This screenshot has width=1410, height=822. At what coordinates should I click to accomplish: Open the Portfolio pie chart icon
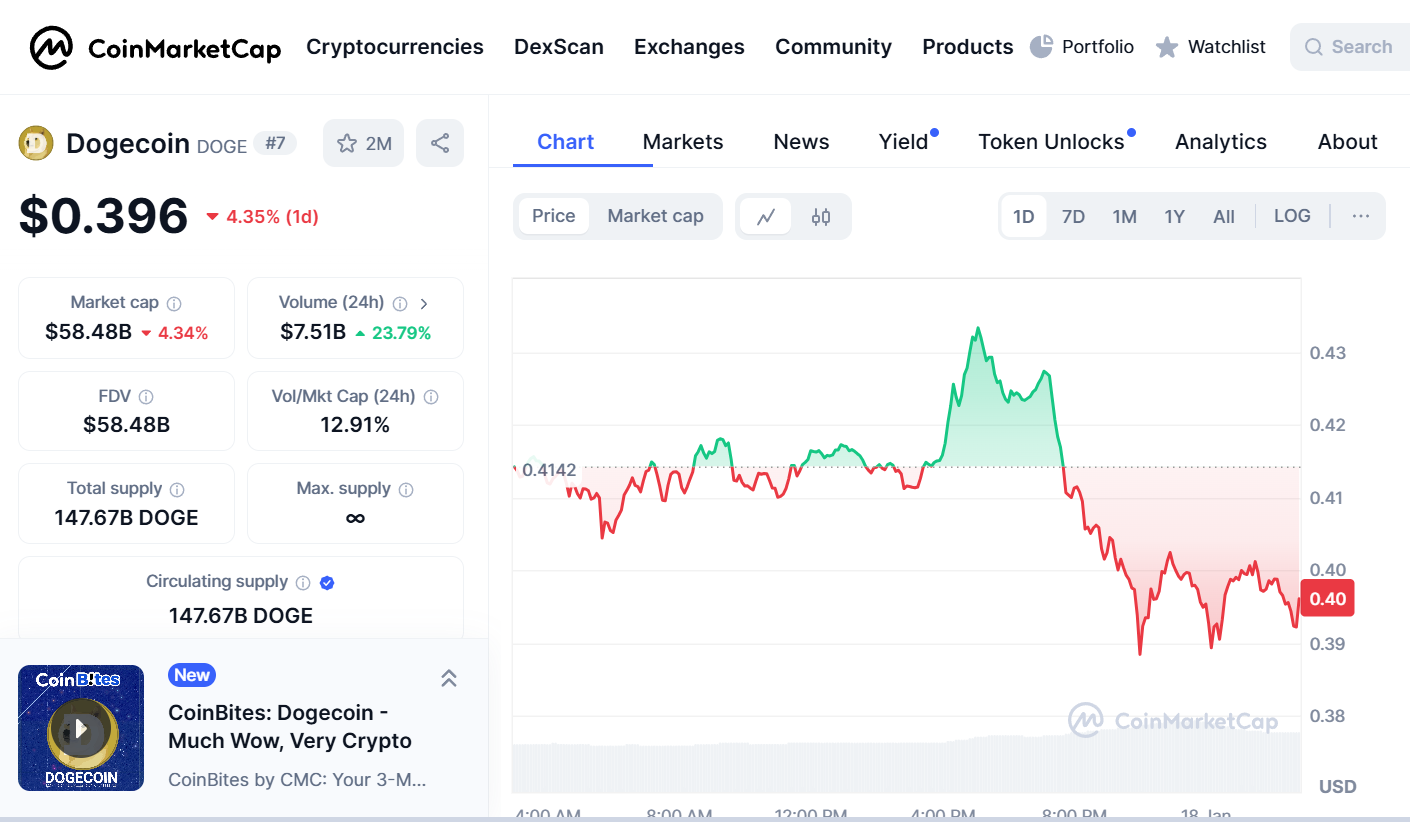[1041, 47]
